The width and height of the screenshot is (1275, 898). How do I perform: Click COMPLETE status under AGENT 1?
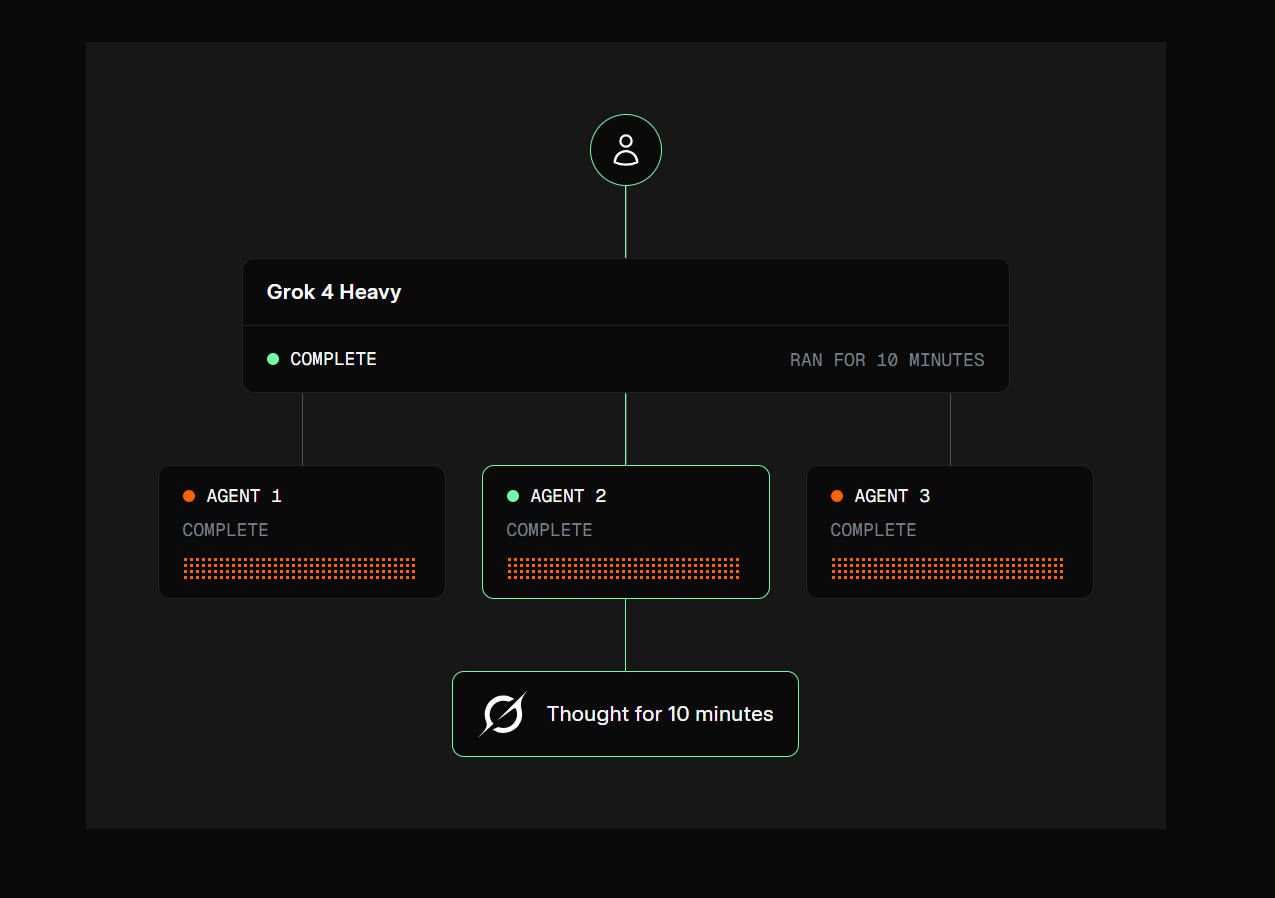coord(225,530)
